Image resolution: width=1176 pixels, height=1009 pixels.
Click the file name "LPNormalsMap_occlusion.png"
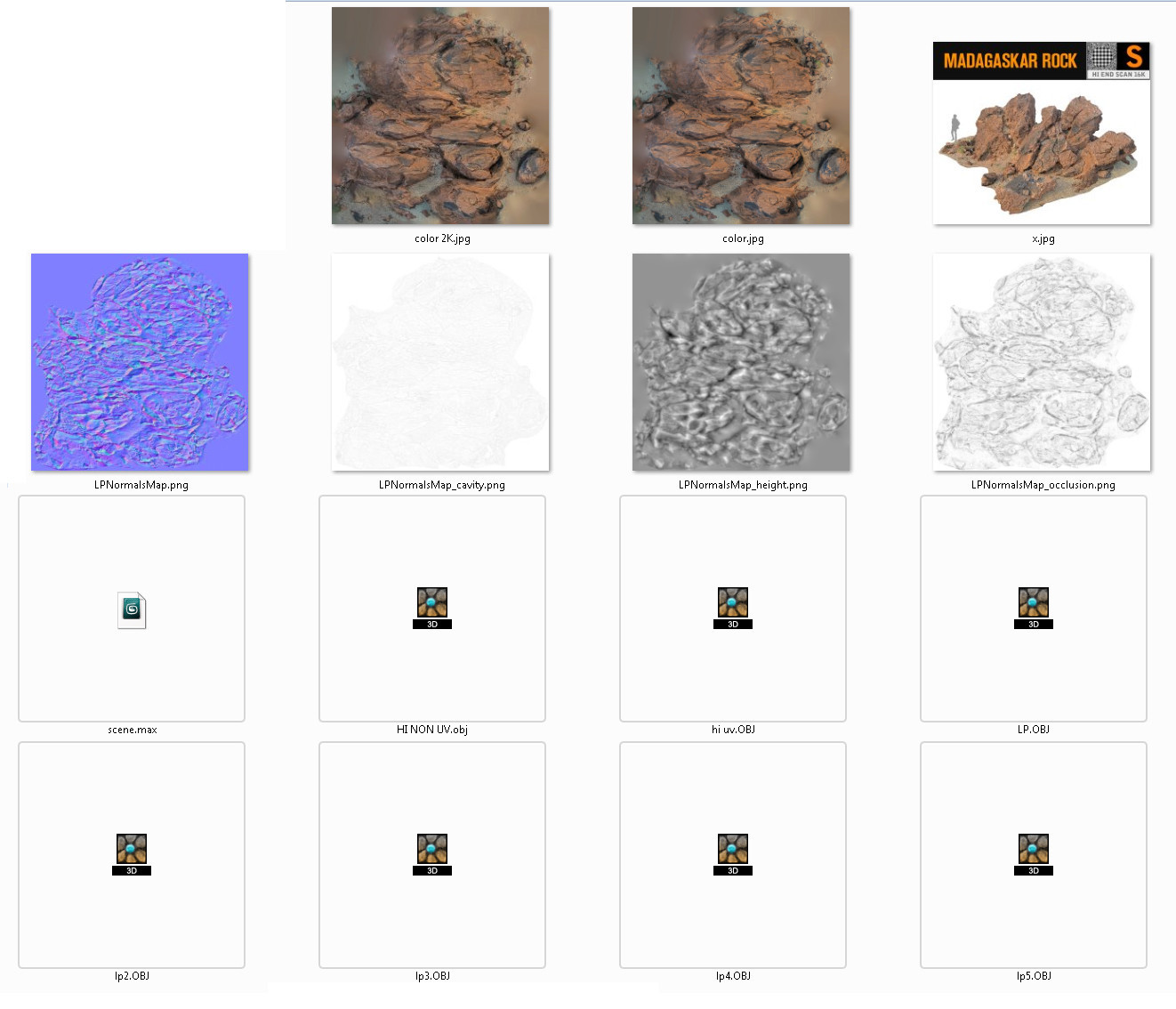tap(1043, 485)
